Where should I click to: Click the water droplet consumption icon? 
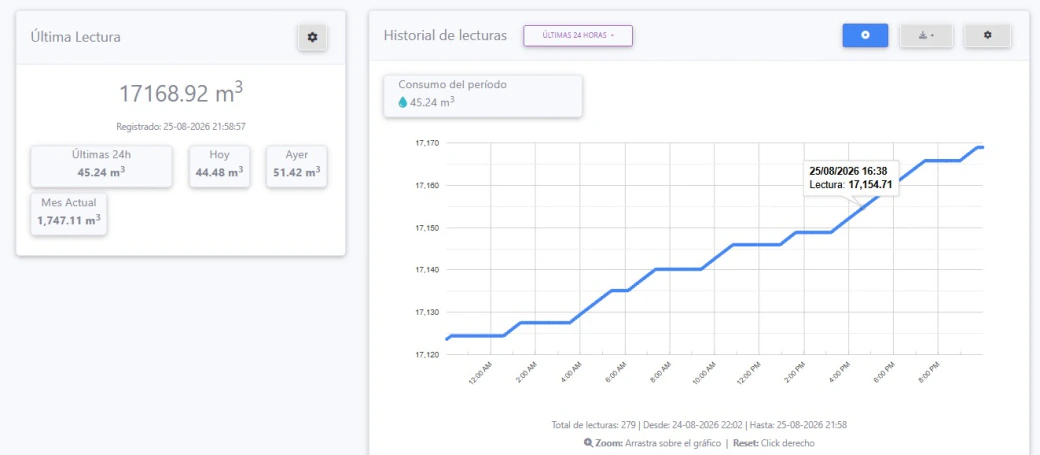click(402, 102)
